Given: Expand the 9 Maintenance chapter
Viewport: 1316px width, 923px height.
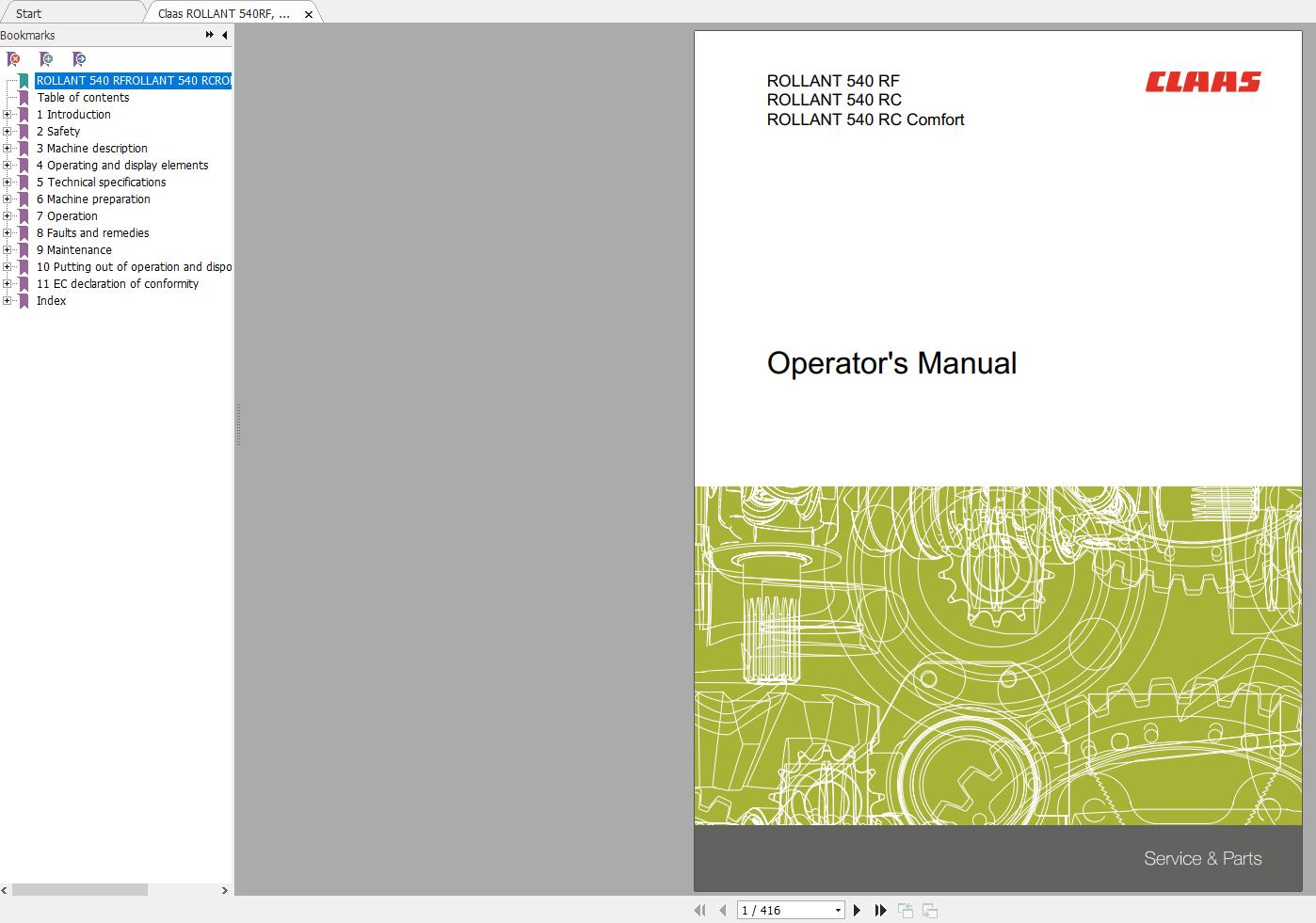Looking at the screenshot, I should [x=8, y=249].
